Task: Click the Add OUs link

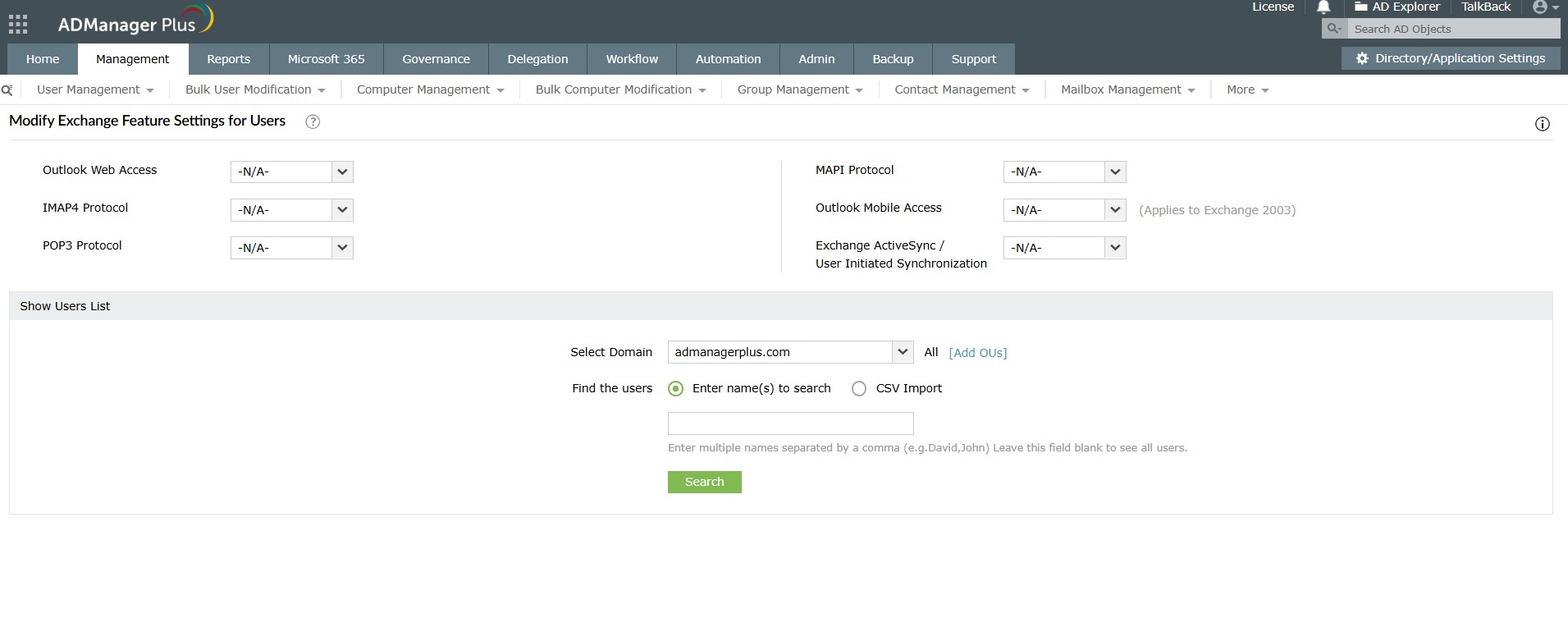Action: point(978,353)
